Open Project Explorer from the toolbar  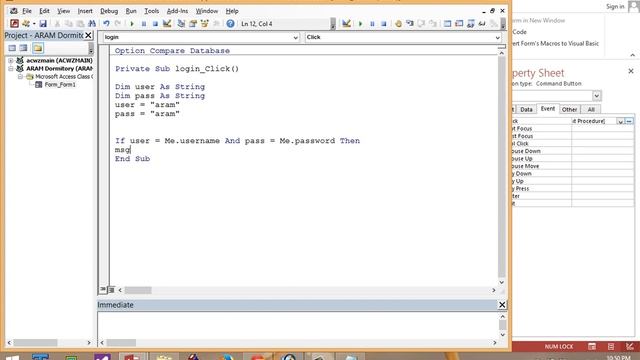point(181,24)
